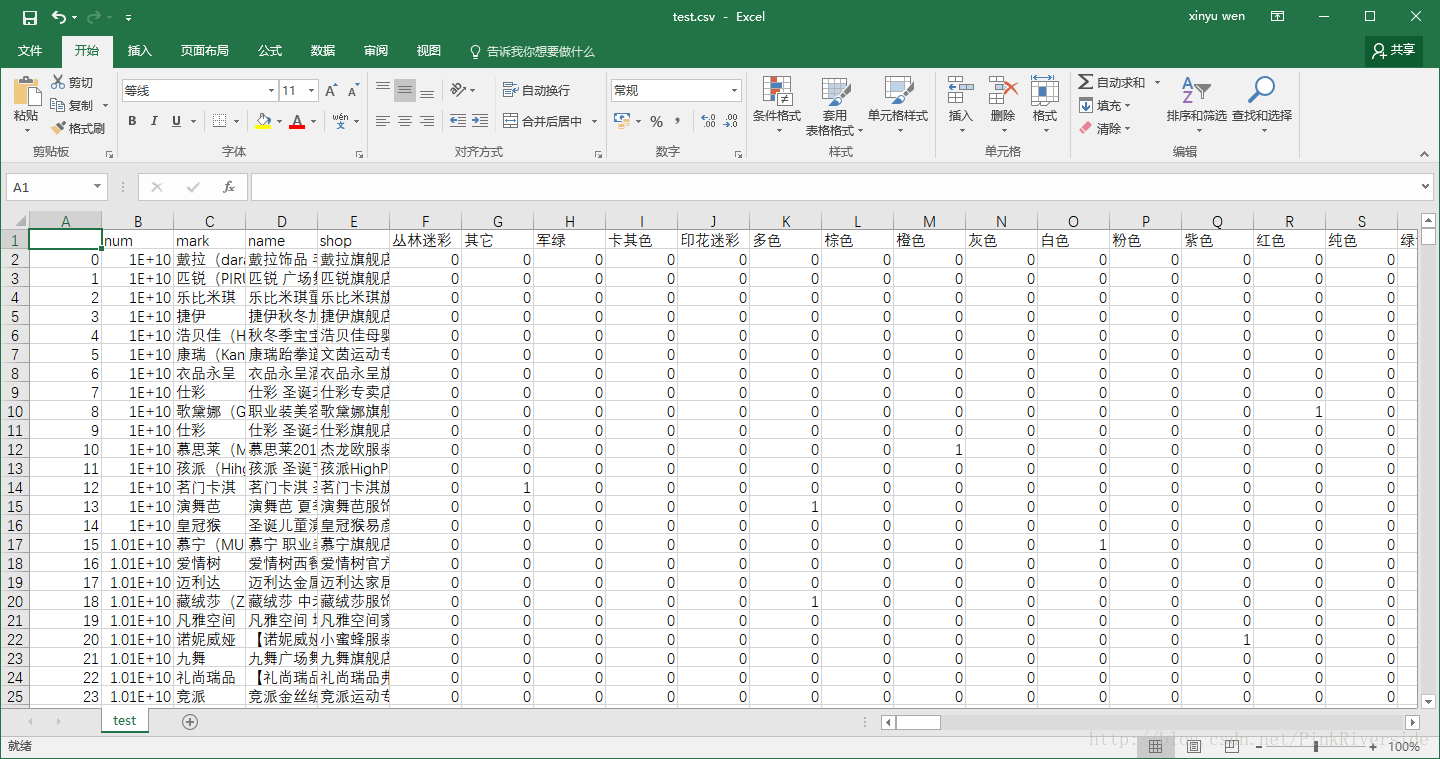Toggle Bold formatting

click(x=132, y=121)
